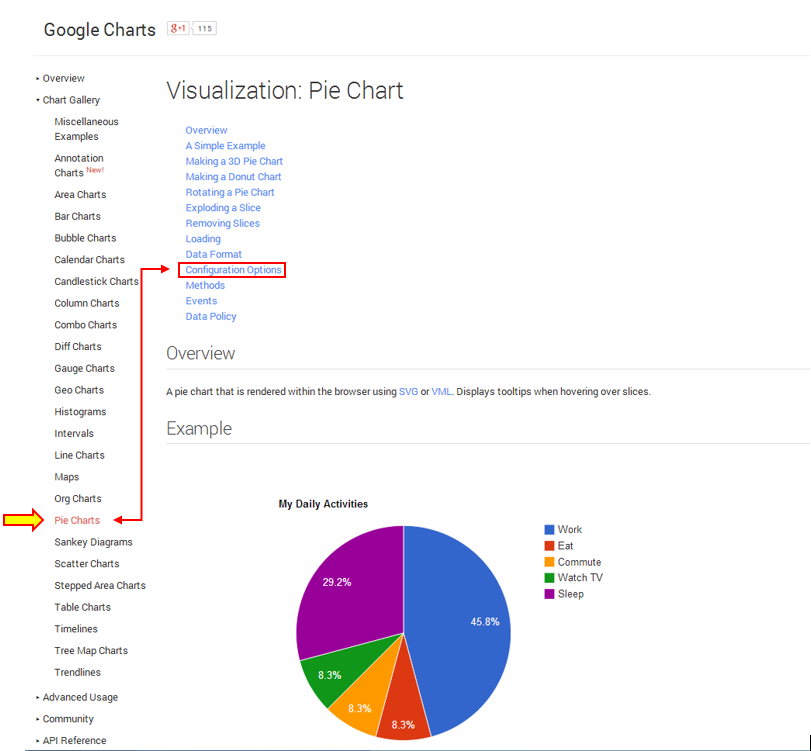
Task: Select Calendar Charts in sidebar
Action: pos(89,260)
